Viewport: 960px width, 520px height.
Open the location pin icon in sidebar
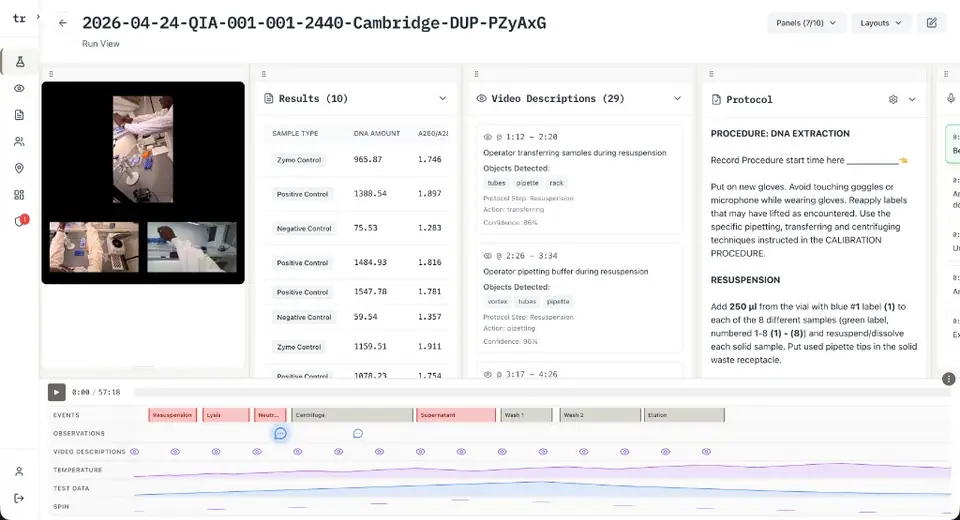[20, 168]
